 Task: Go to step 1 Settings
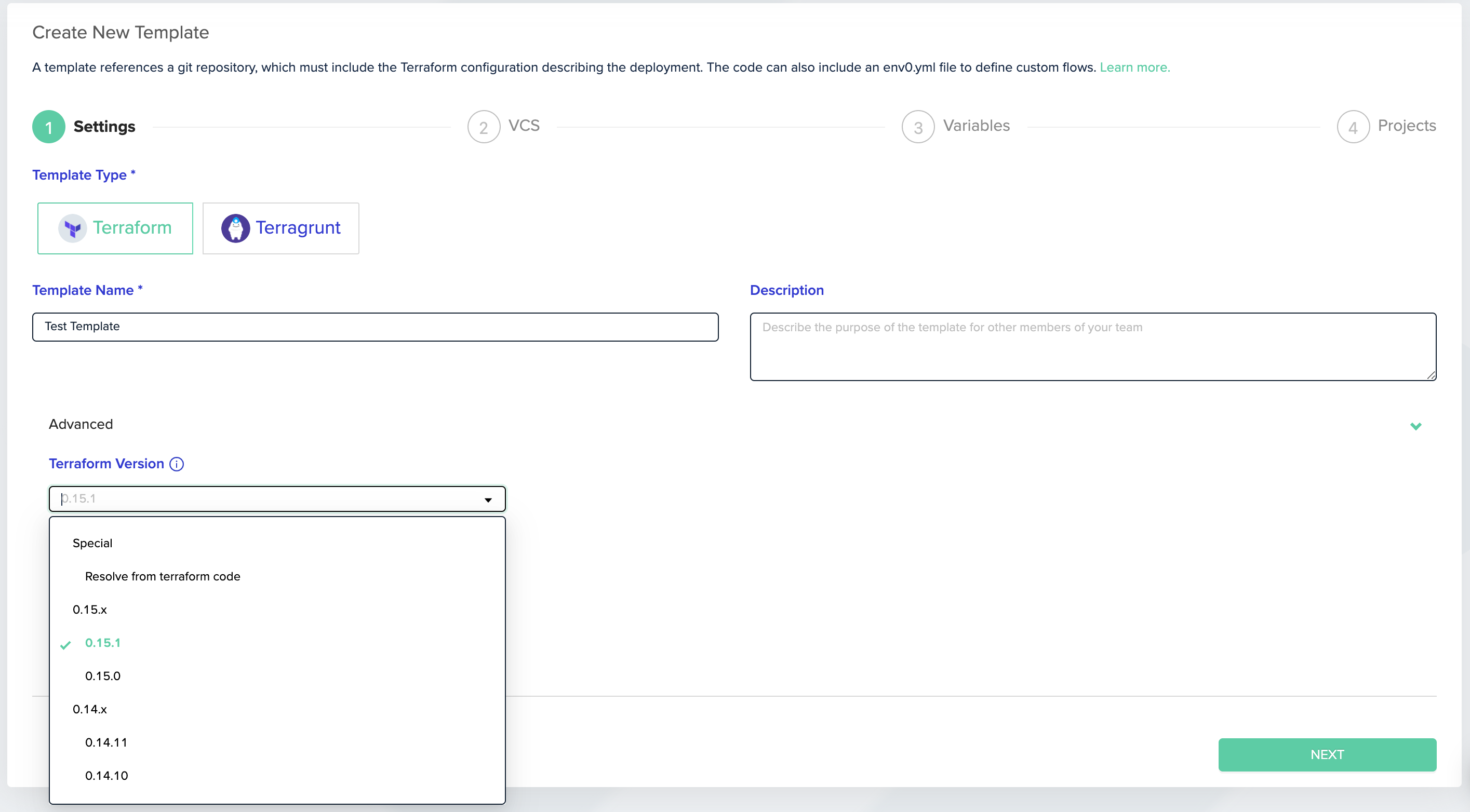pos(84,127)
